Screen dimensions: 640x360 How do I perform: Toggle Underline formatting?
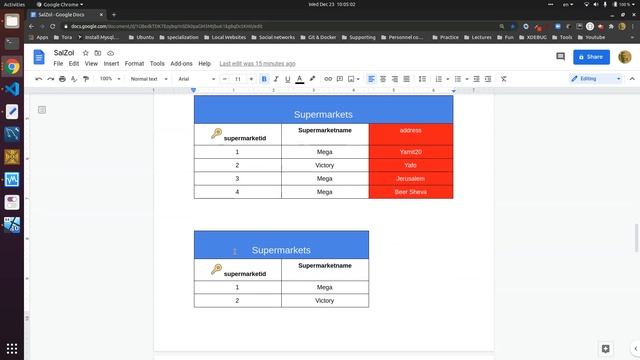point(288,79)
